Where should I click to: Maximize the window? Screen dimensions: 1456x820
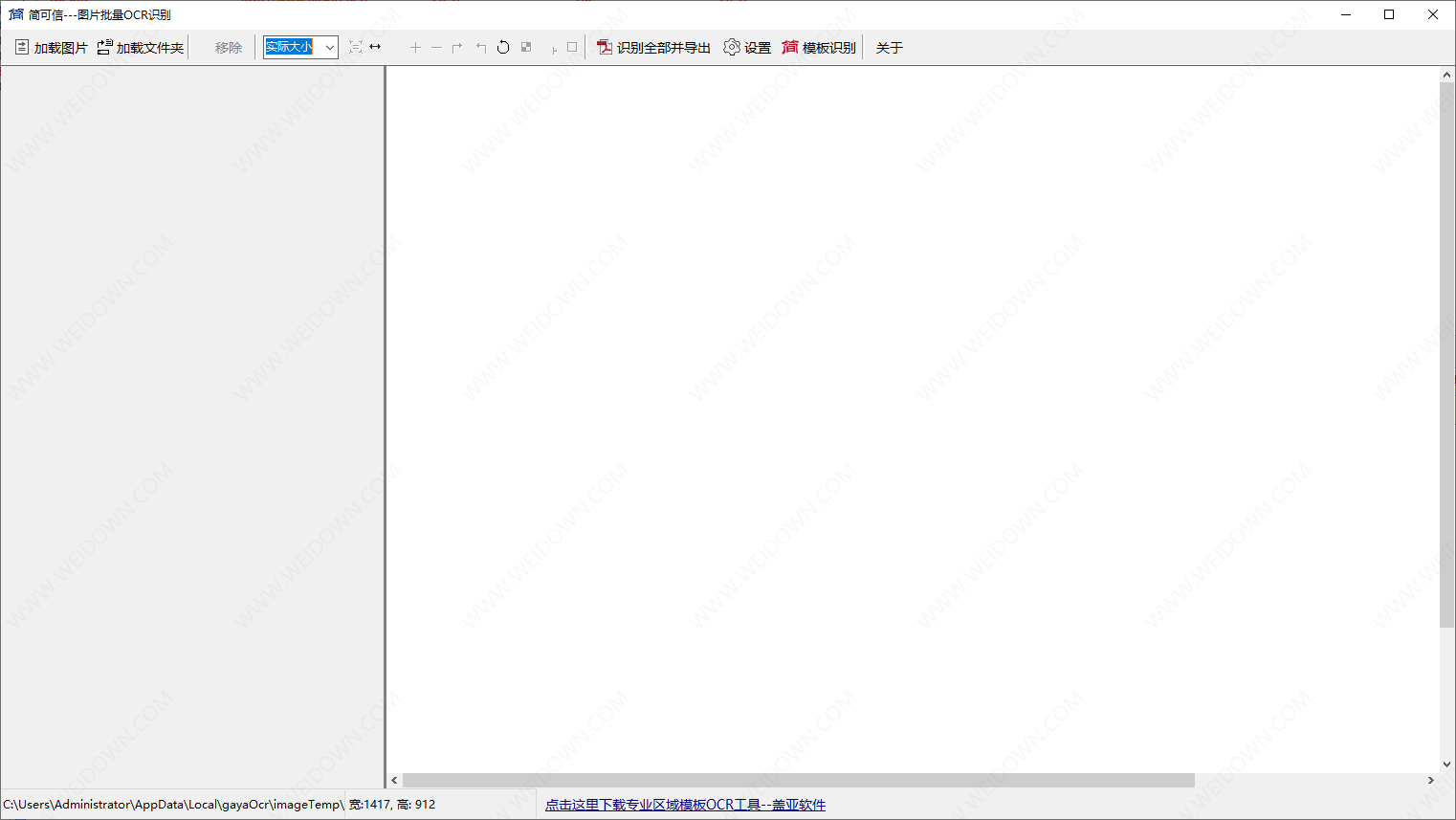click(1389, 14)
